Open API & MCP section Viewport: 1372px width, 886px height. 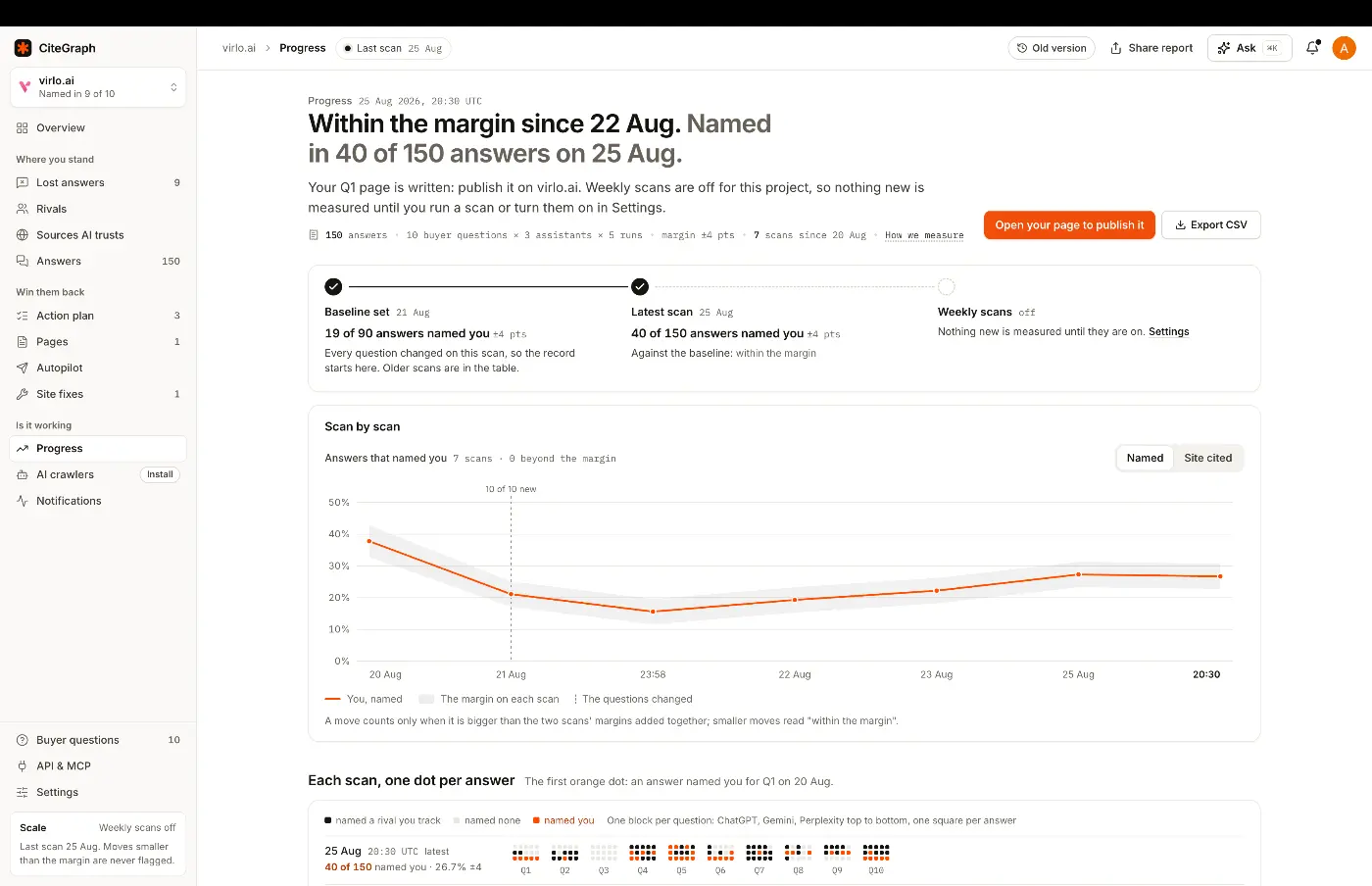pos(98,766)
